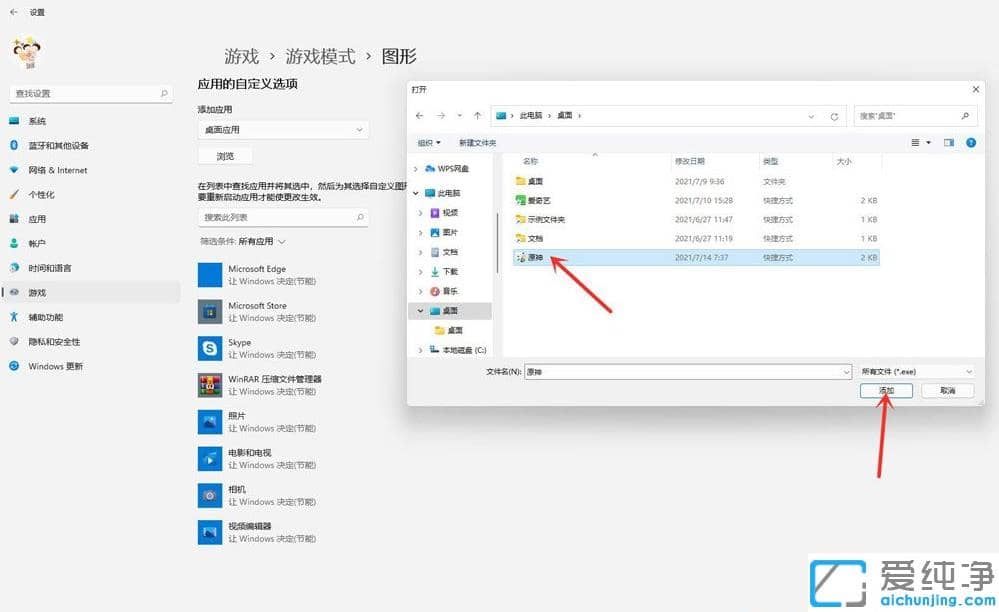The width and height of the screenshot is (999, 612).
Task: Click the WinRAR 压缩文件管理器 app icon
Action: click(210, 385)
